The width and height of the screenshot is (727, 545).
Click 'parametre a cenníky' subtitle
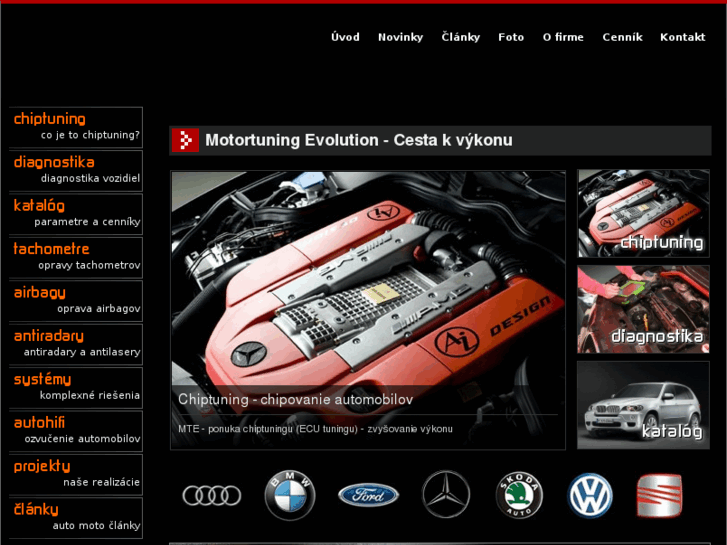click(x=87, y=222)
